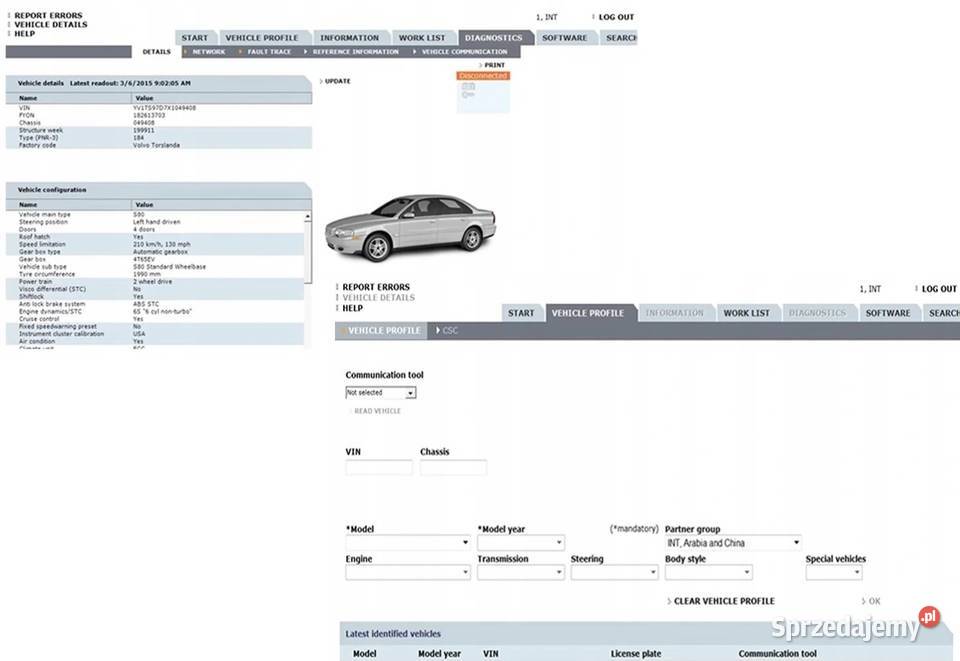Open HELP in upper window
The width and height of the screenshot is (960, 661).
click(24, 34)
